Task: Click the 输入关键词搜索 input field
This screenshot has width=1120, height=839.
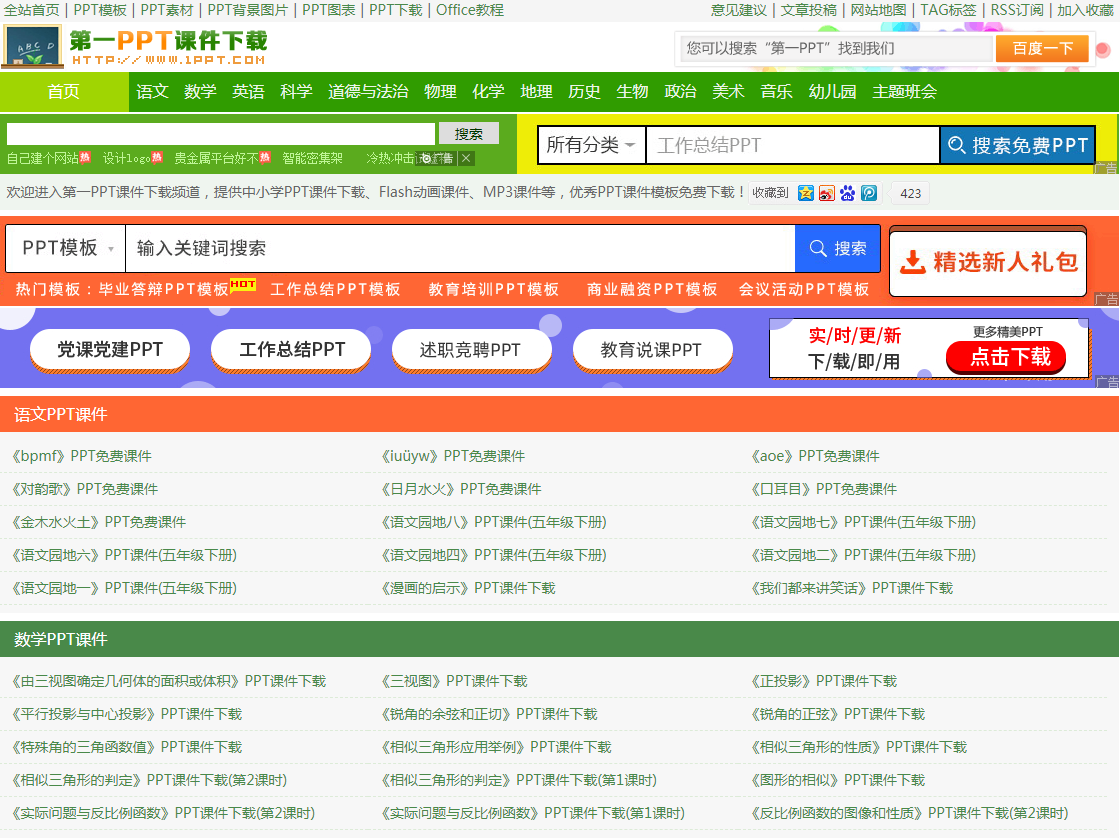Action: pos(460,248)
